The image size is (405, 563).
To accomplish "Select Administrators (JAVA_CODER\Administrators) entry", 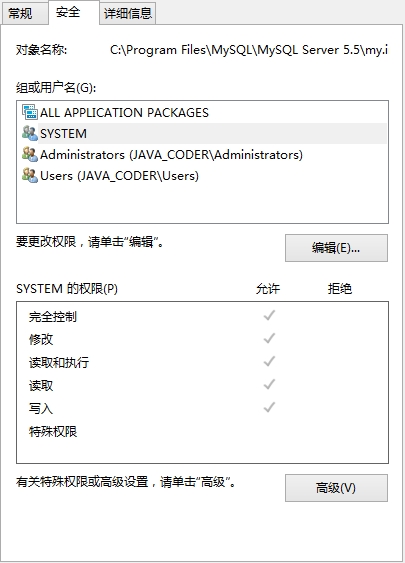I will (171, 155).
